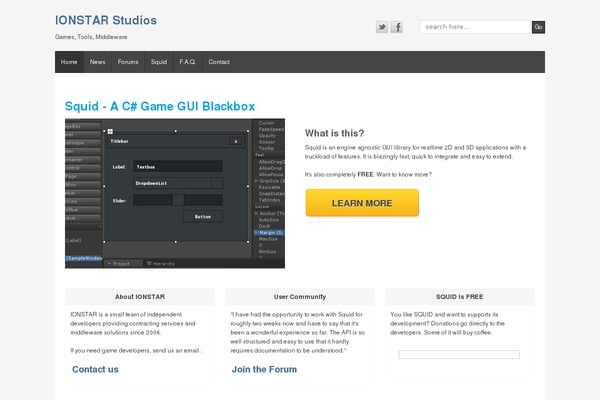Image resolution: width=600 pixels, height=400 pixels.
Task: Click the donation box under SQUID is FREE
Action: point(459,354)
